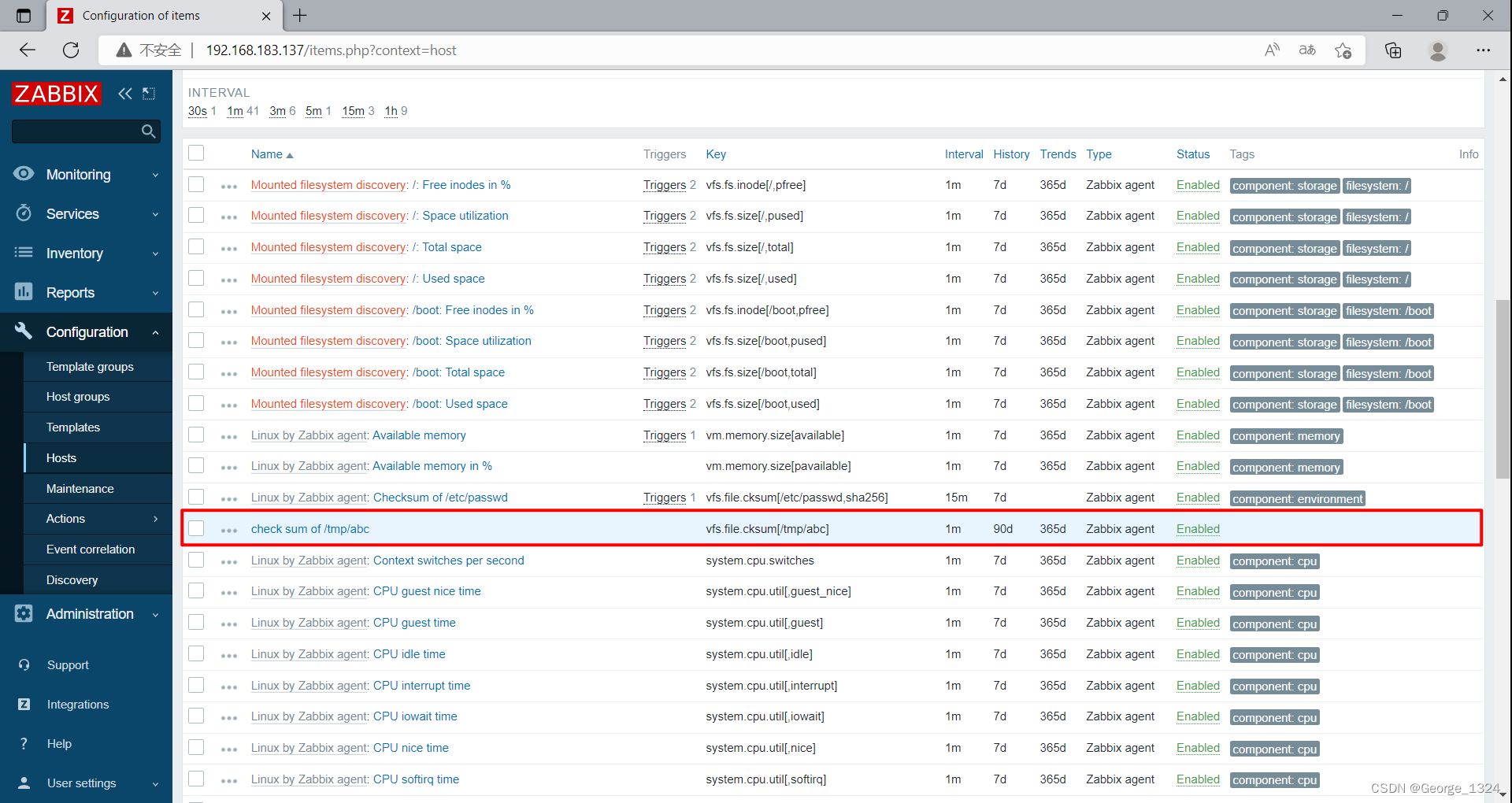Image resolution: width=1512 pixels, height=803 pixels.
Task: Check the box for Available memory in %
Action: [x=196, y=465]
